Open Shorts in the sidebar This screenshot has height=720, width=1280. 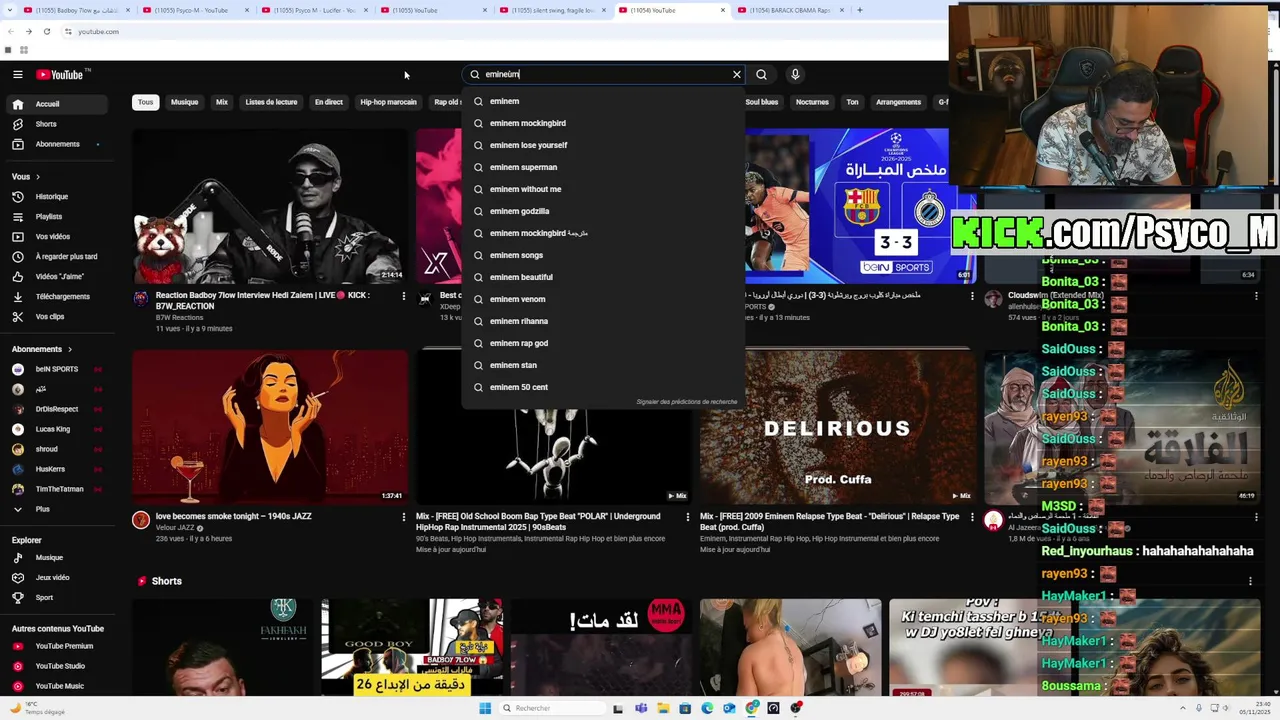point(59,124)
